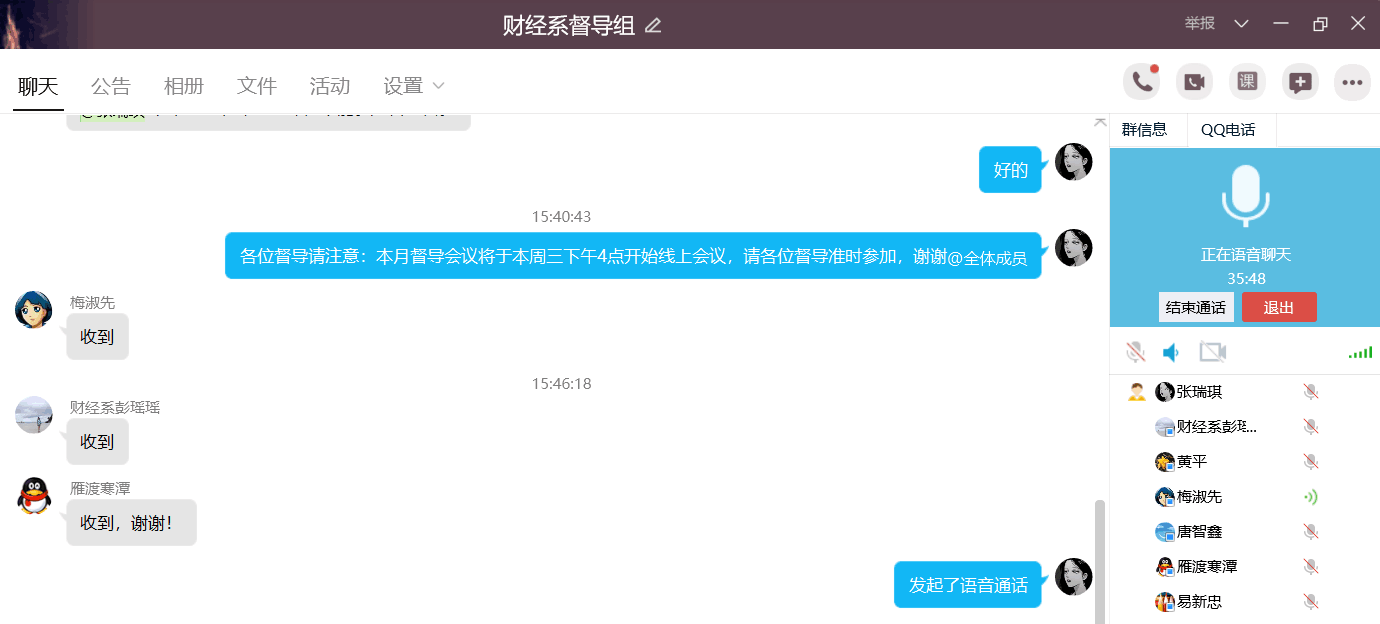Viewport: 1380px width, 624px height.
Task: Switch to the 公告 tab
Action: coord(110,86)
